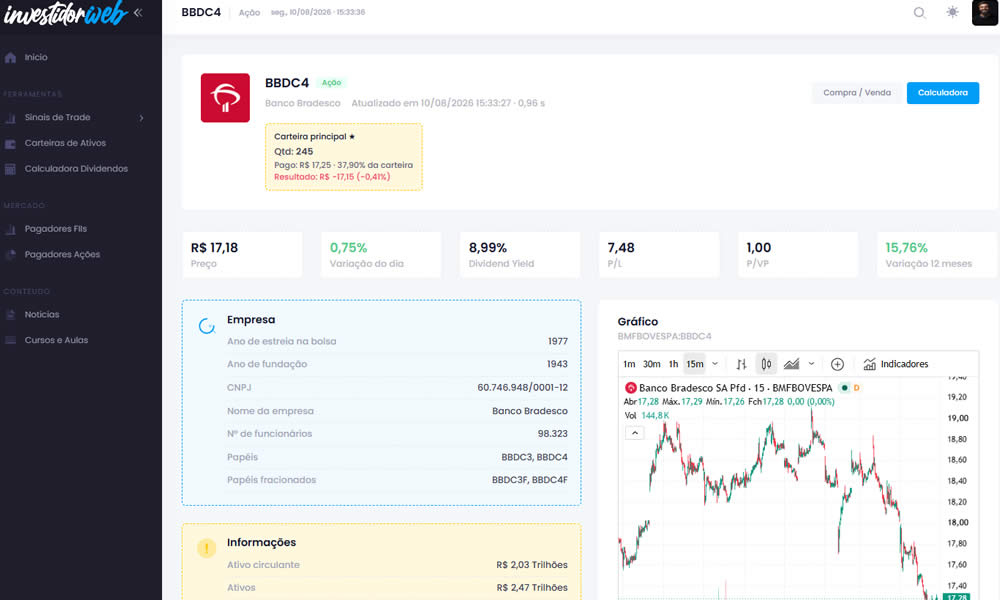Select the 1h chart interval
Viewport: 1000px width, 600px height.
click(x=673, y=364)
